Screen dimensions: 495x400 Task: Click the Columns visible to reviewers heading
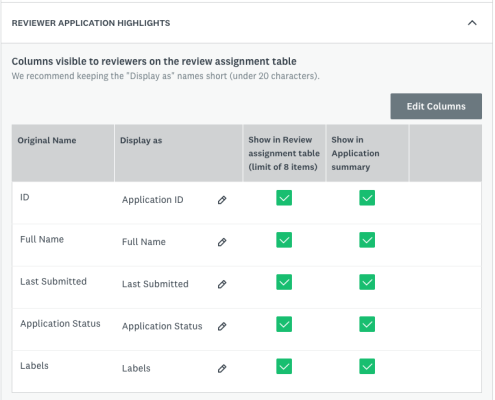point(154,61)
